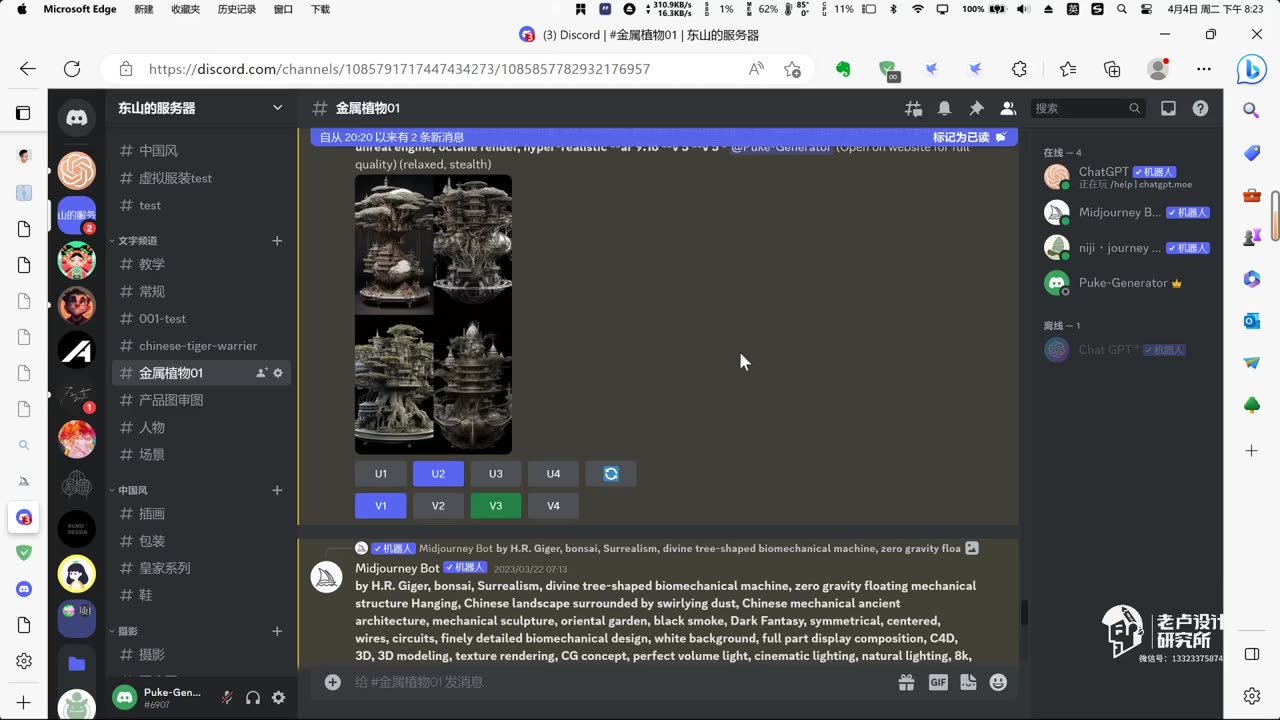Click the V1 variation button

click(381, 506)
